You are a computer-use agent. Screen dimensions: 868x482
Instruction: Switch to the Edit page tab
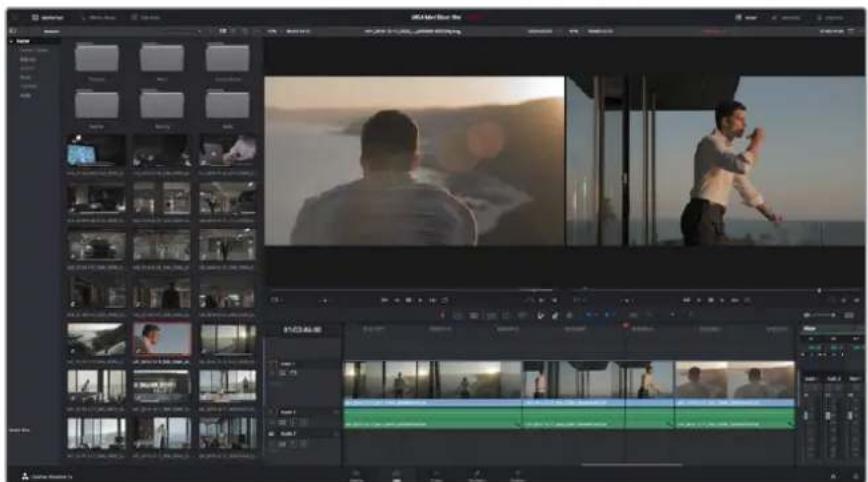click(396, 476)
